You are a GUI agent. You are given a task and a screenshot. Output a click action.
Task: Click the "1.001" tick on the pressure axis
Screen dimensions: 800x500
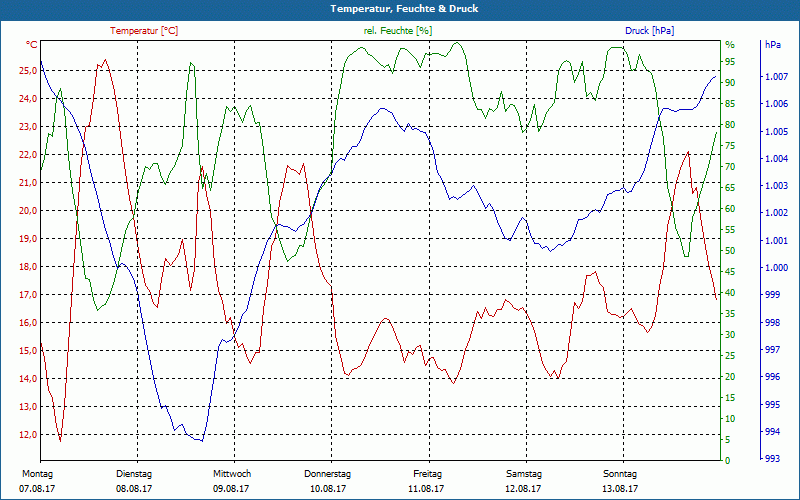pos(777,240)
